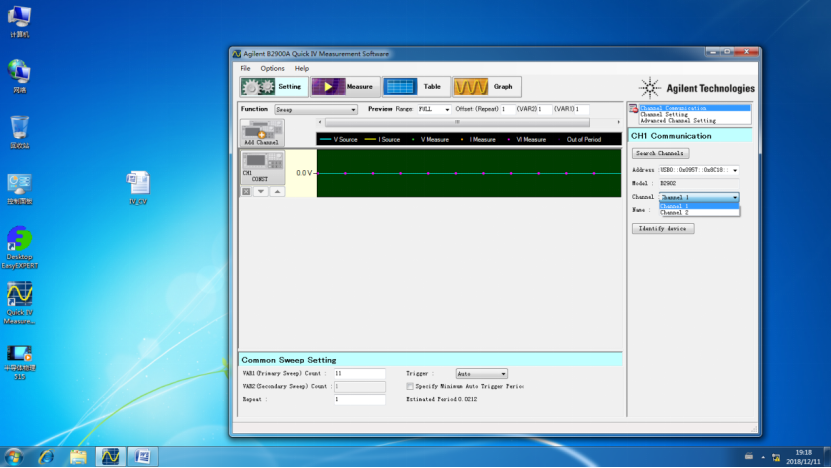Click the V Source legend entry
This screenshot has width=831, height=468.
click(339, 139)
